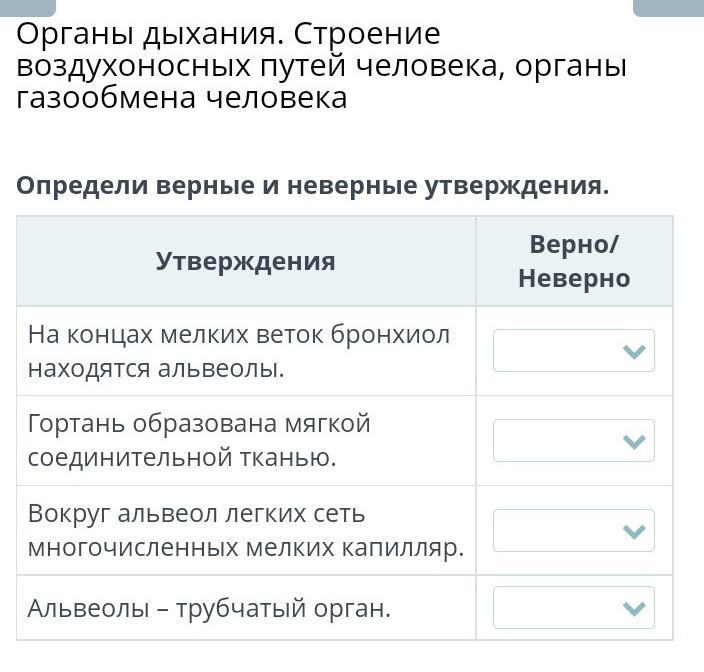Expand the dropdown for 'Альвеолы – трубчатый орган'
This screenshot has height=672, width=704.
click(573, 608)
